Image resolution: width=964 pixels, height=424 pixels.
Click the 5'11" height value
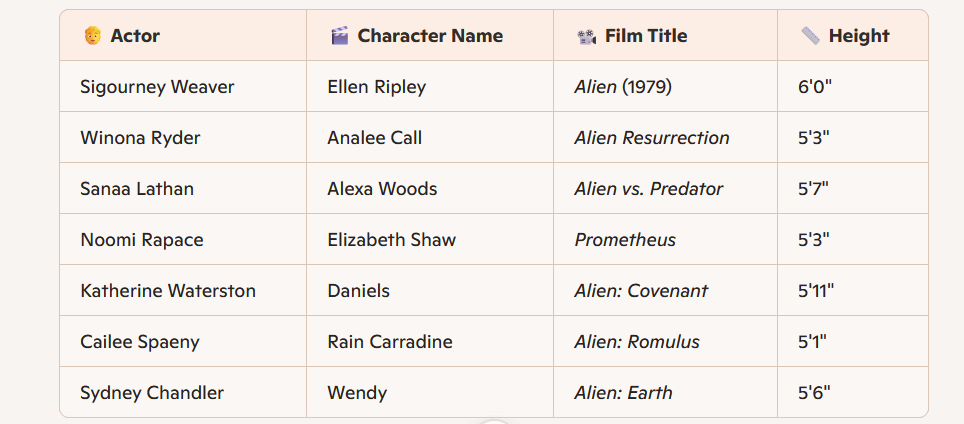pos(816,290)
